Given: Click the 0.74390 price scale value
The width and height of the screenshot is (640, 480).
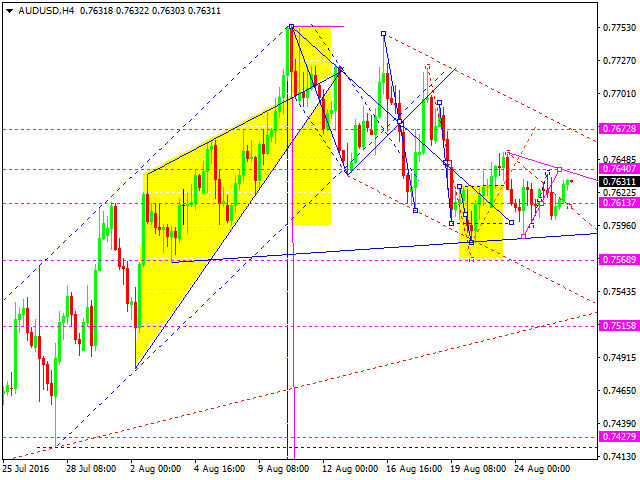Looking at the screenshot, I should point(620,424).
